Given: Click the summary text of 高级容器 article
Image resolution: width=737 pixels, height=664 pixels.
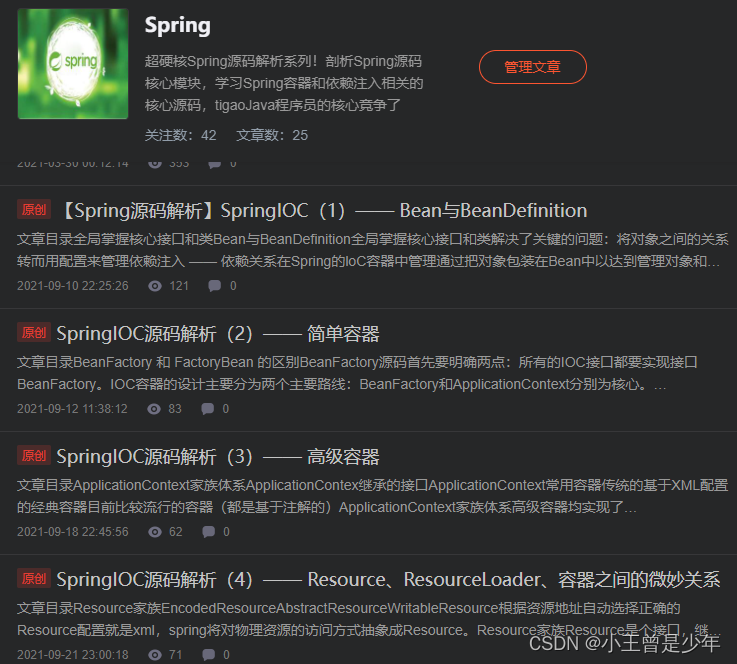Looking at the screenshot, I should 372,496.
